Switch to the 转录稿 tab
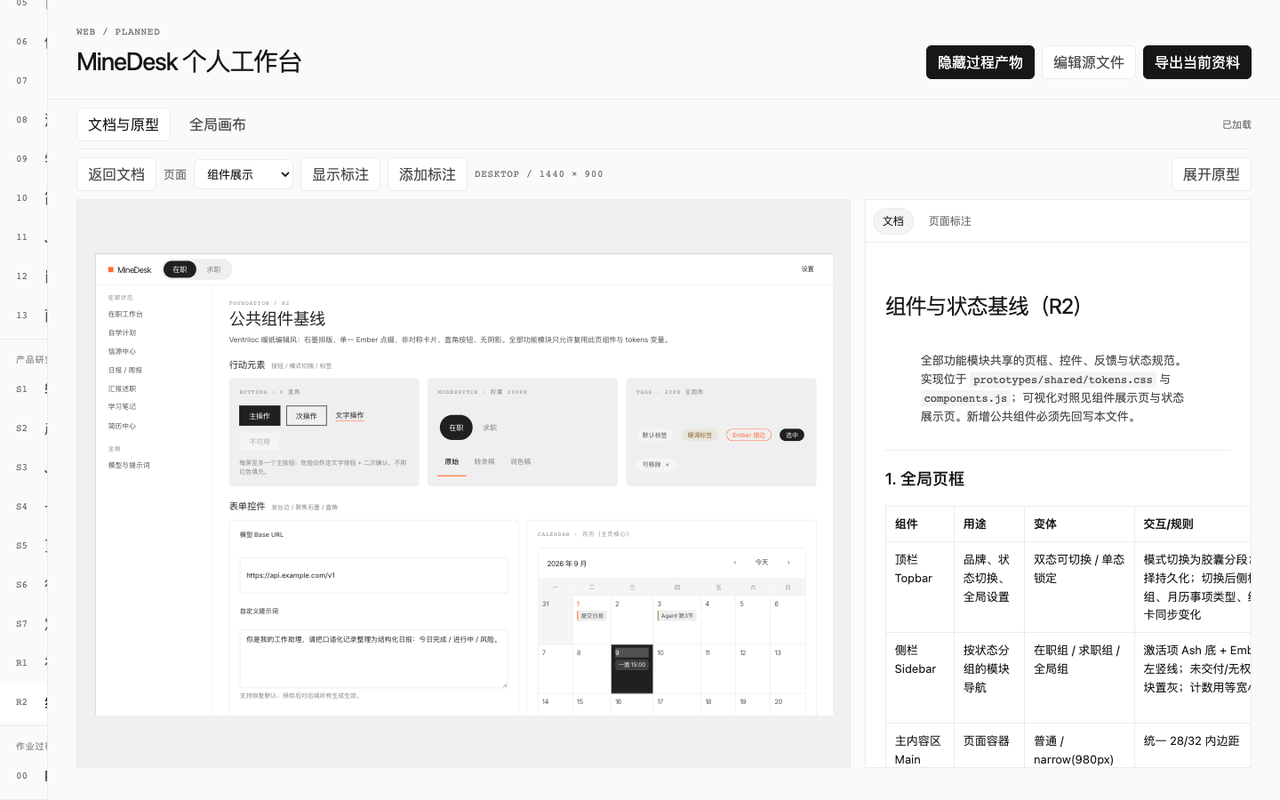 point(485,462)
